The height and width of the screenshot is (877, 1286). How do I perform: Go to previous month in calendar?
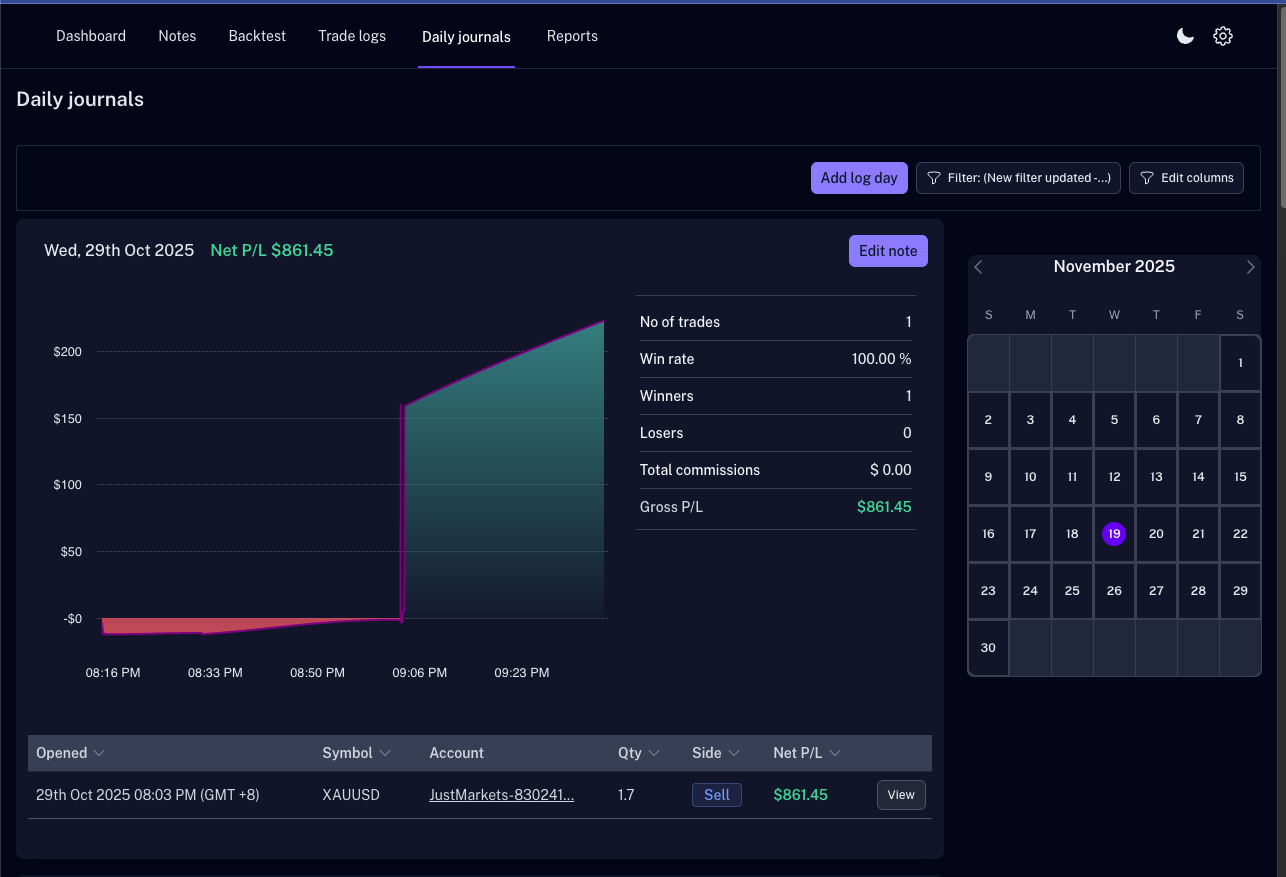pos(979,267)
